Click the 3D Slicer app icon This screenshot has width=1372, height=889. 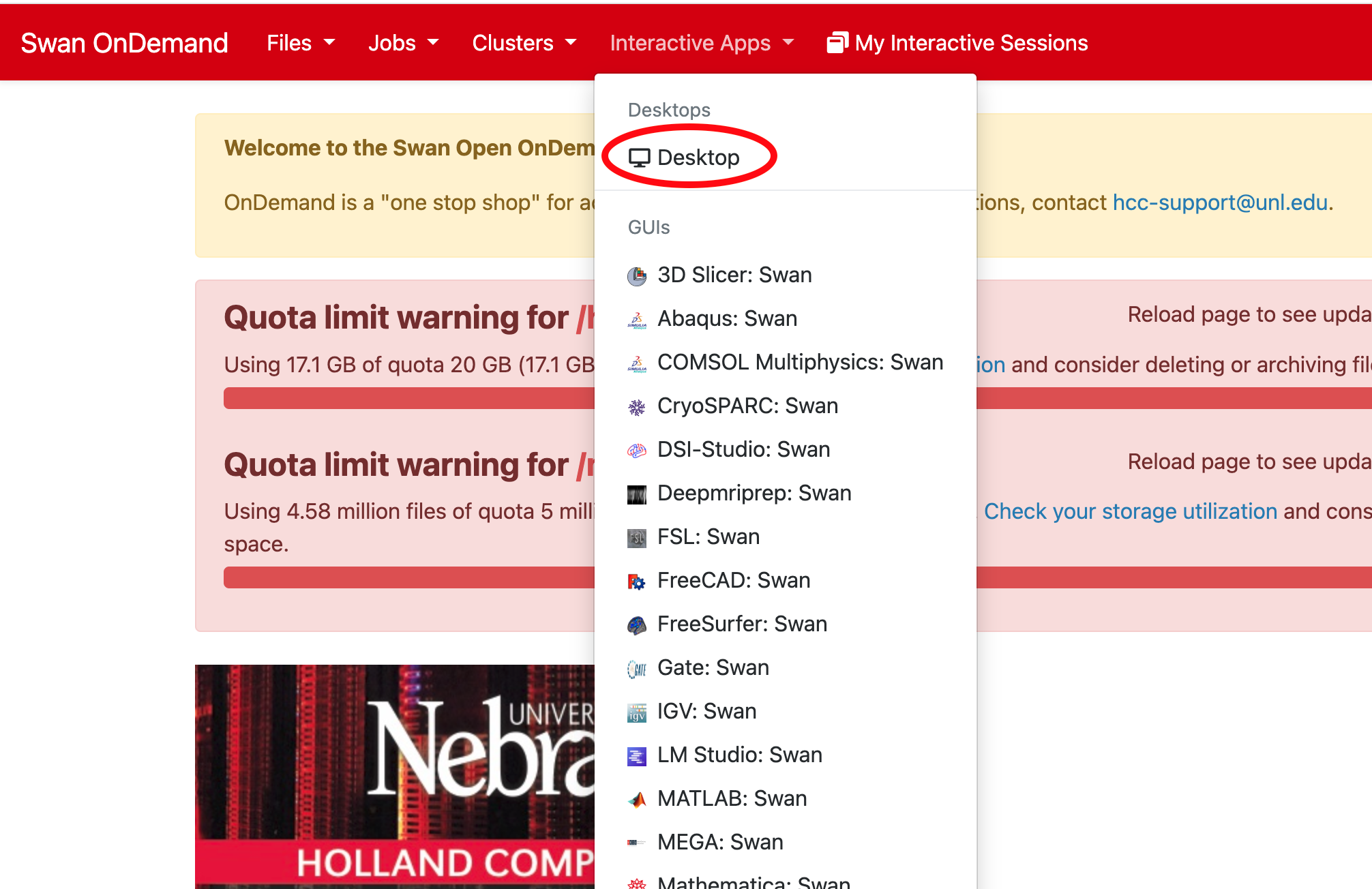click(x=636, y=276)
